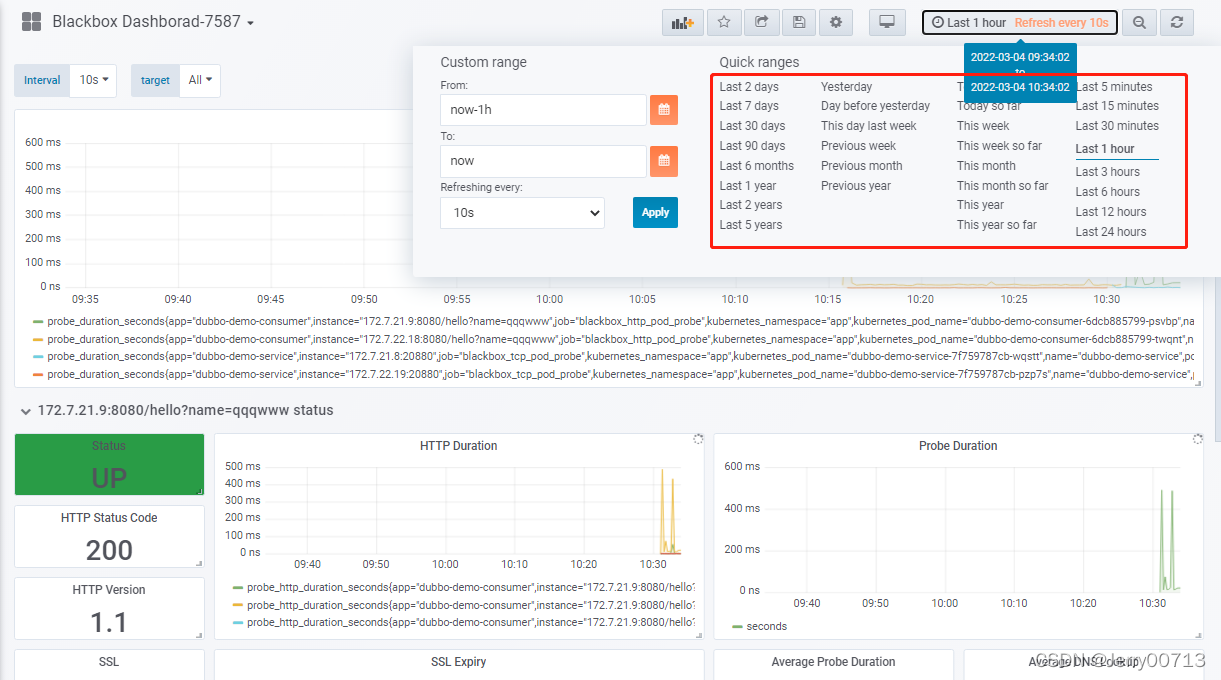Collapse the 172.7.21.9:8080 status row
The image size is (1221, 680).
tap(178, 410)
